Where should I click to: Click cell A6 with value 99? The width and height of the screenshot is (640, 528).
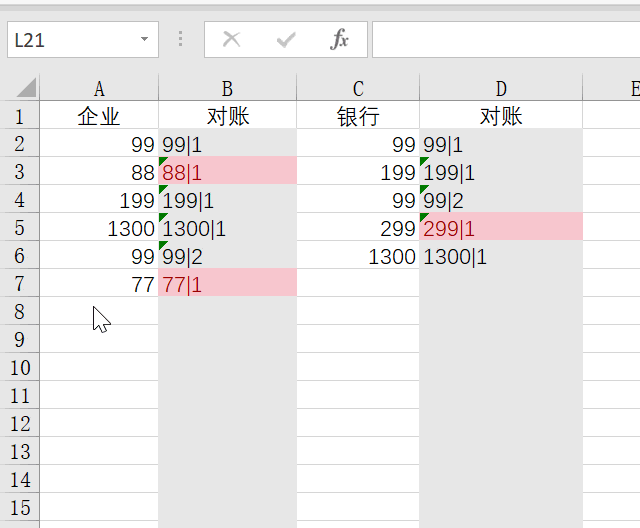coord(99,255)
